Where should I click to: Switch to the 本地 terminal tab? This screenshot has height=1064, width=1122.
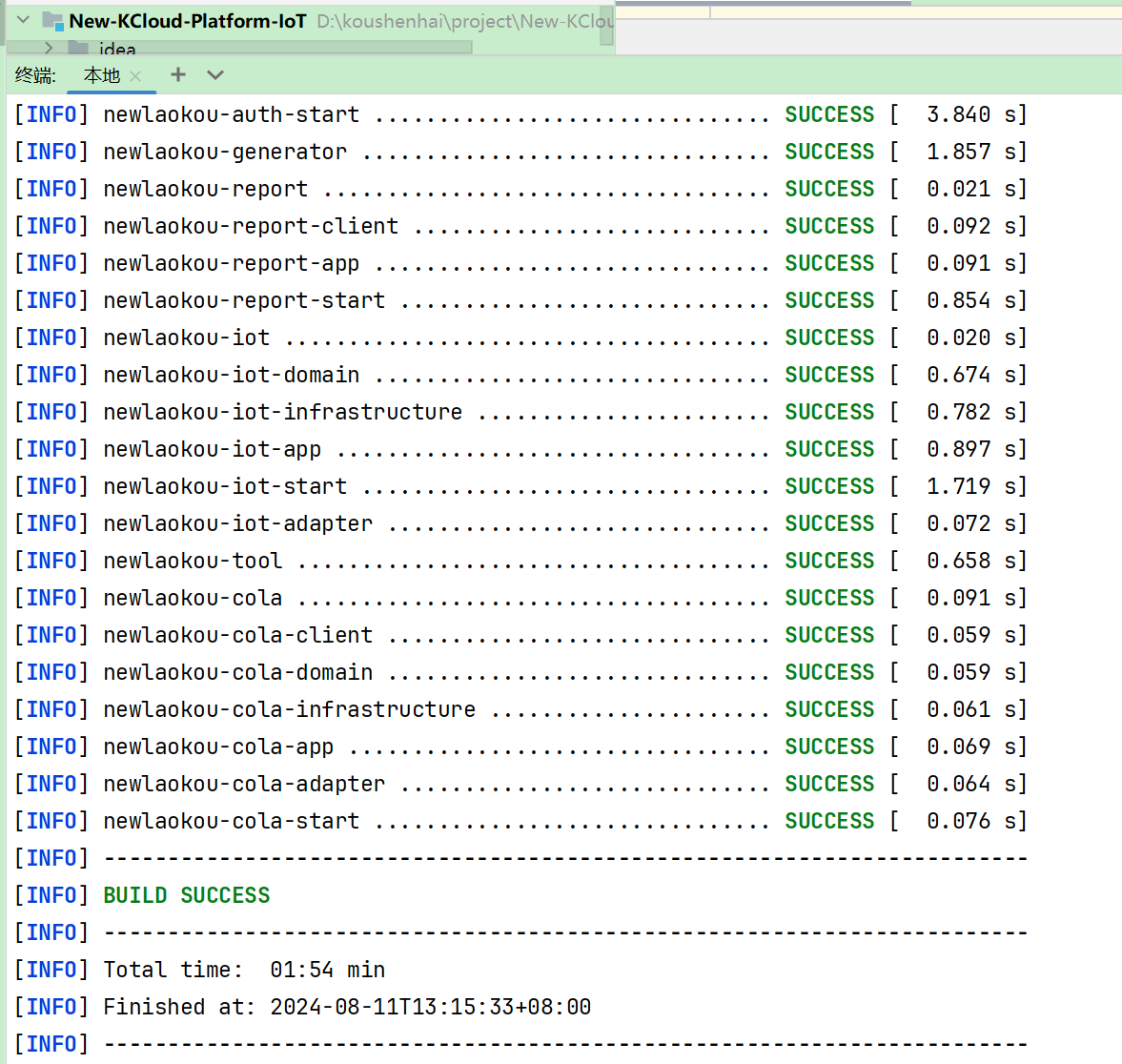point(101,75)
